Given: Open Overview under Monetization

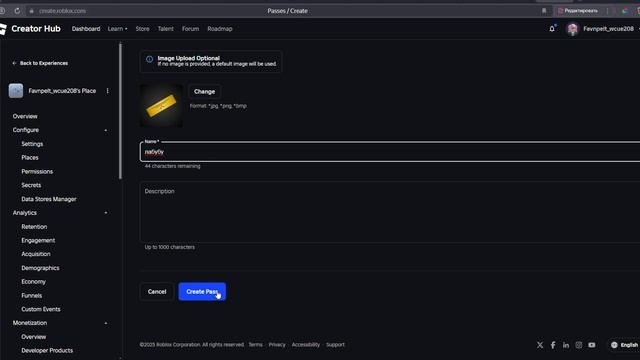Looking at the screenshot, I should pos(33,337).
